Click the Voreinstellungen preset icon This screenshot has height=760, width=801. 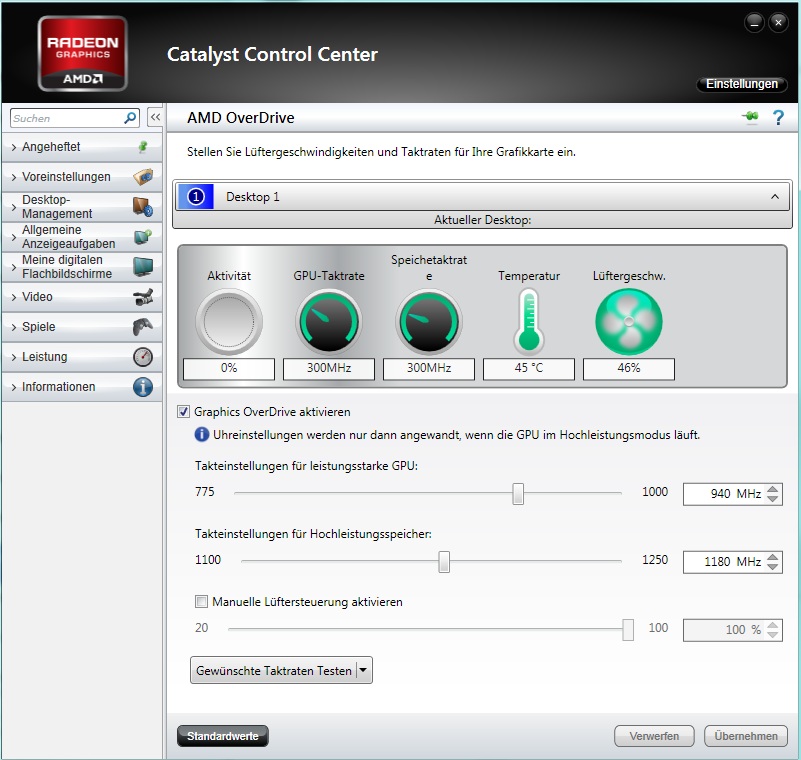point(143,177)
